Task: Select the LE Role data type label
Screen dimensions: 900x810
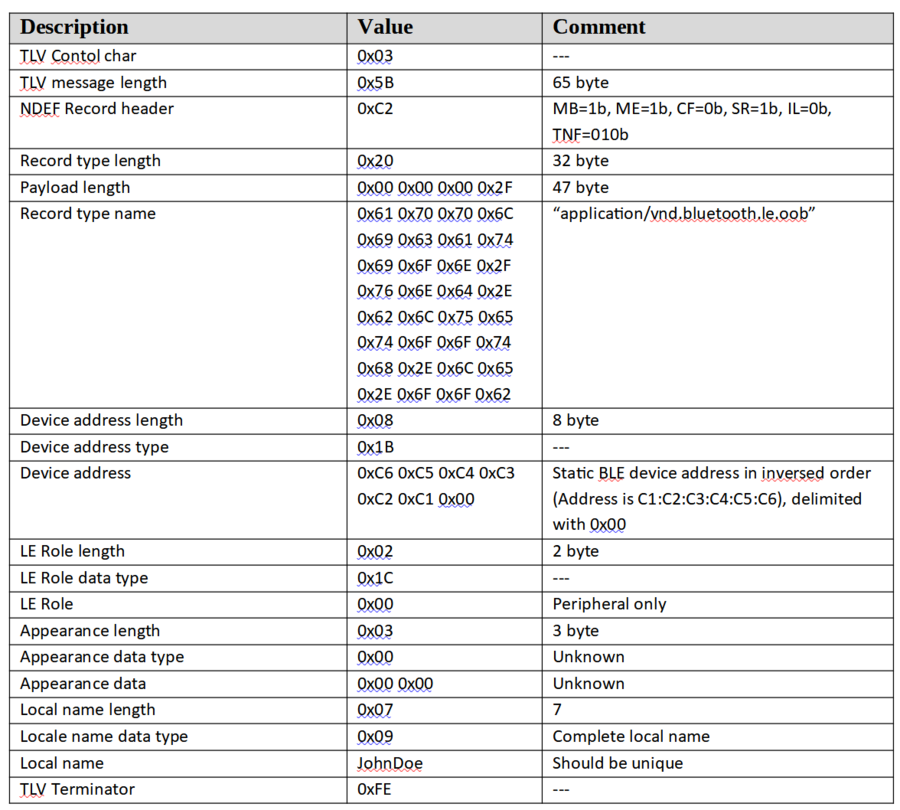Action: (x=84, y=577)
